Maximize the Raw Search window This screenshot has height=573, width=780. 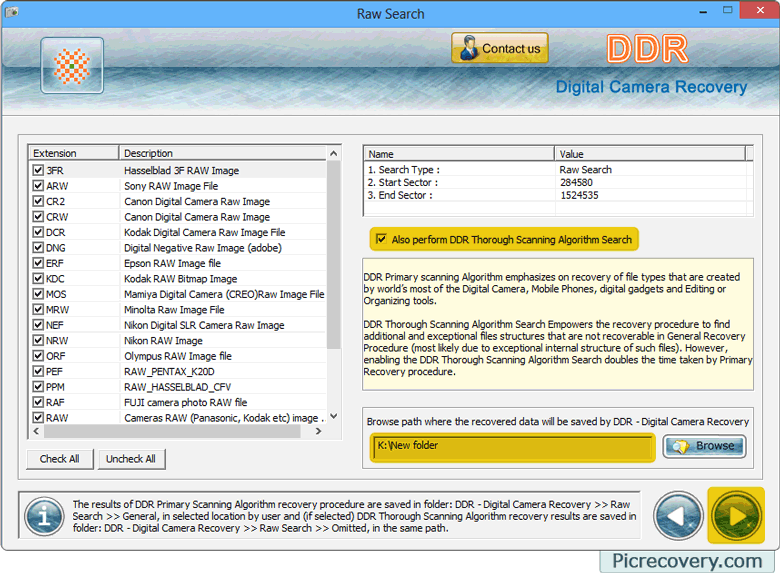coord(727,10)
